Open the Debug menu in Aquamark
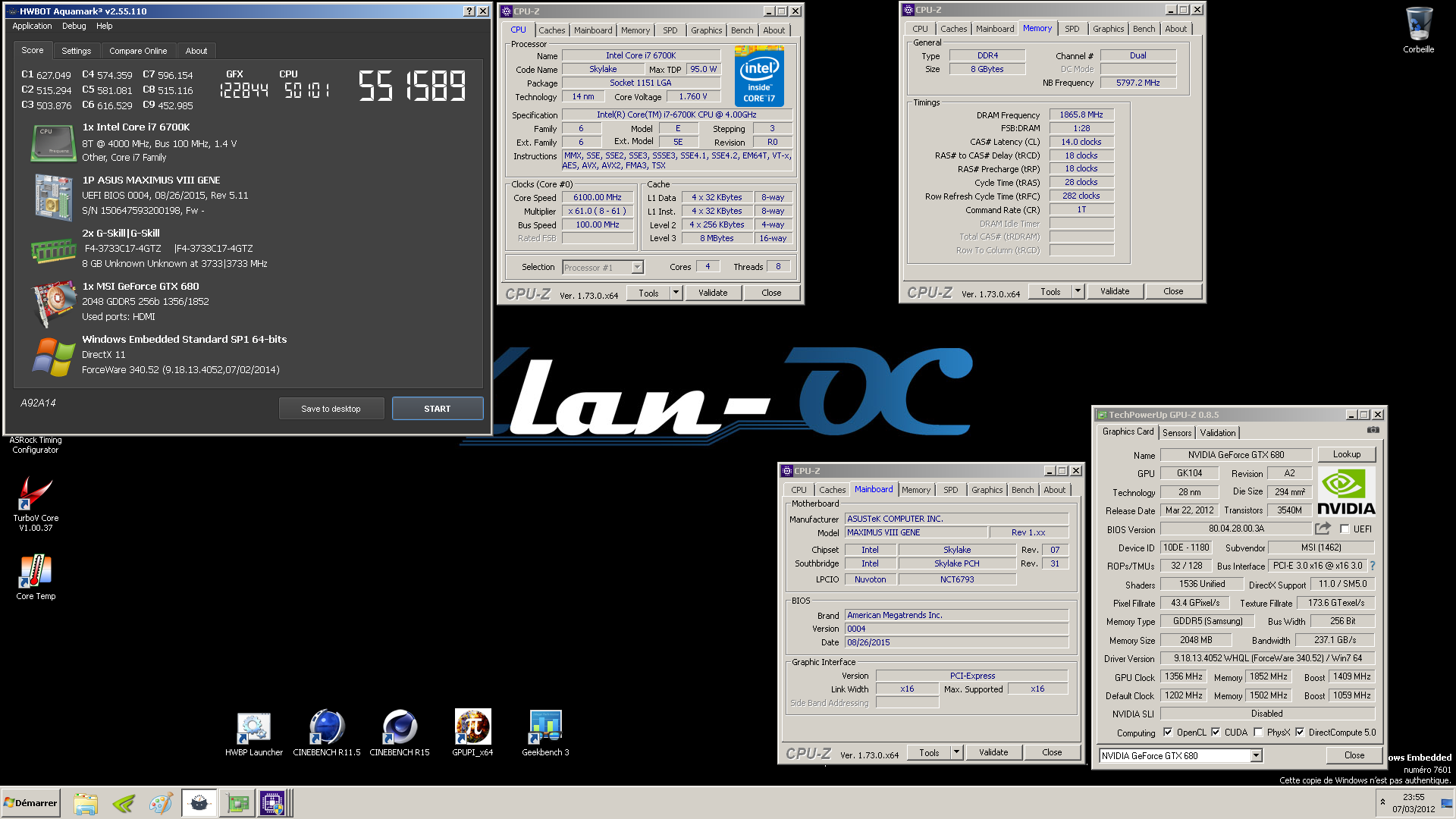1456x819 pixels. tap(74, 26)
